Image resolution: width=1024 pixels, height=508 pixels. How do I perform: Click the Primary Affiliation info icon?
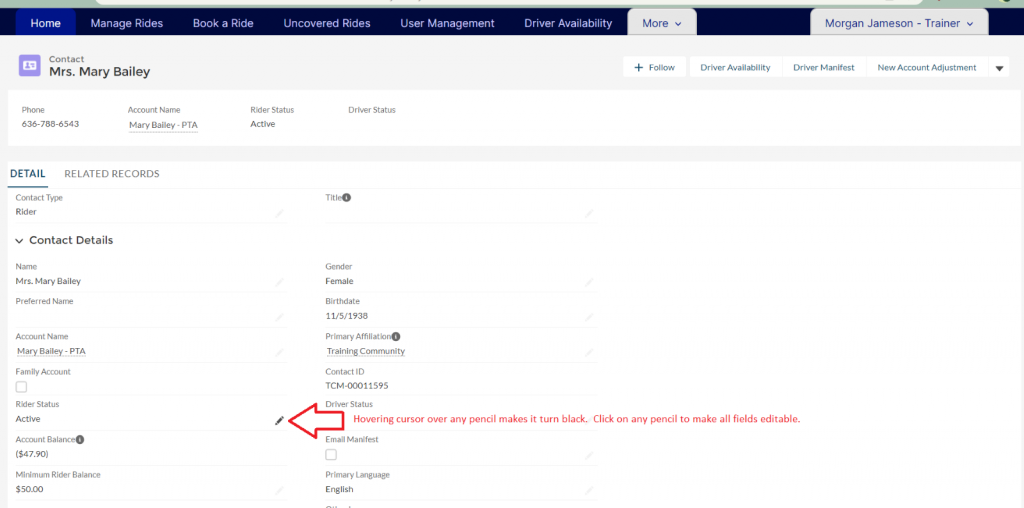[396, 337]
